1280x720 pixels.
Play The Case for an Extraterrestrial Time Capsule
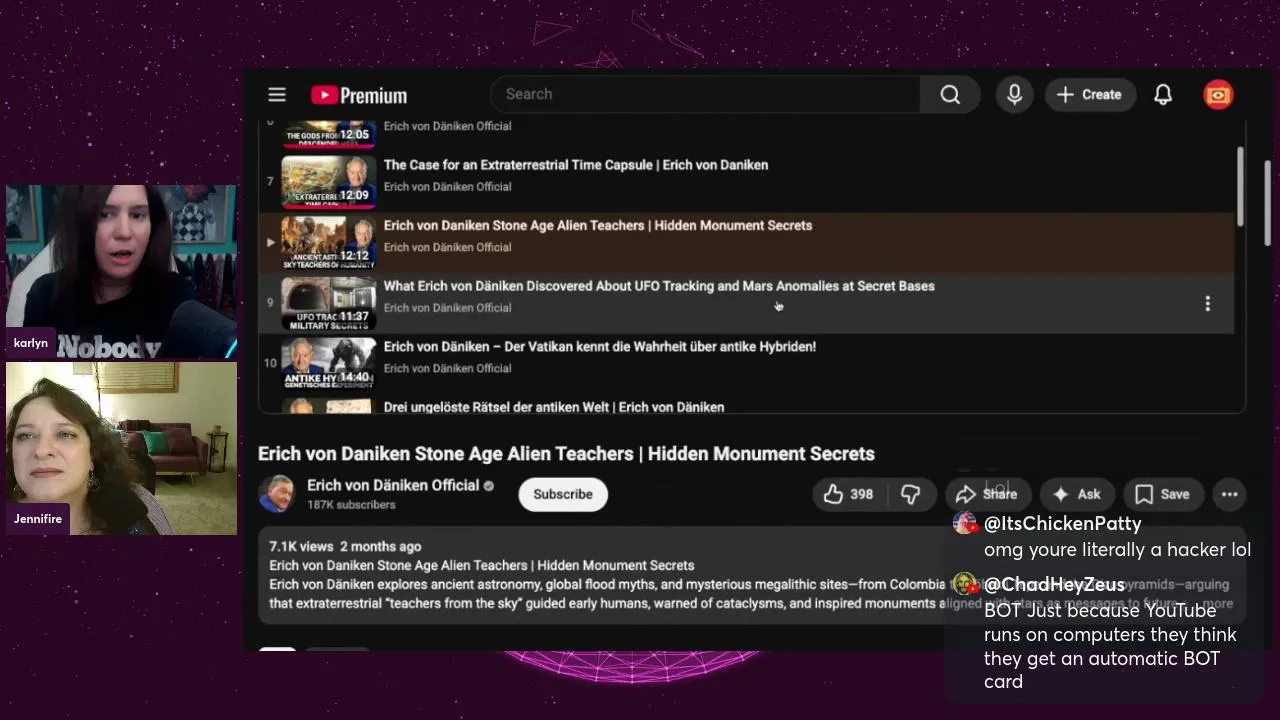(x=576, y=165)
